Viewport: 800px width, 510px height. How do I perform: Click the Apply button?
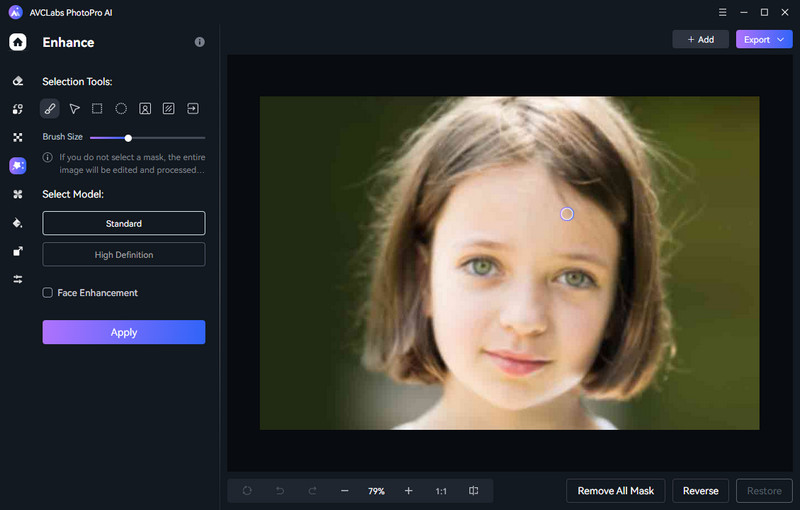pyautogui.click(x=124, y=332)
